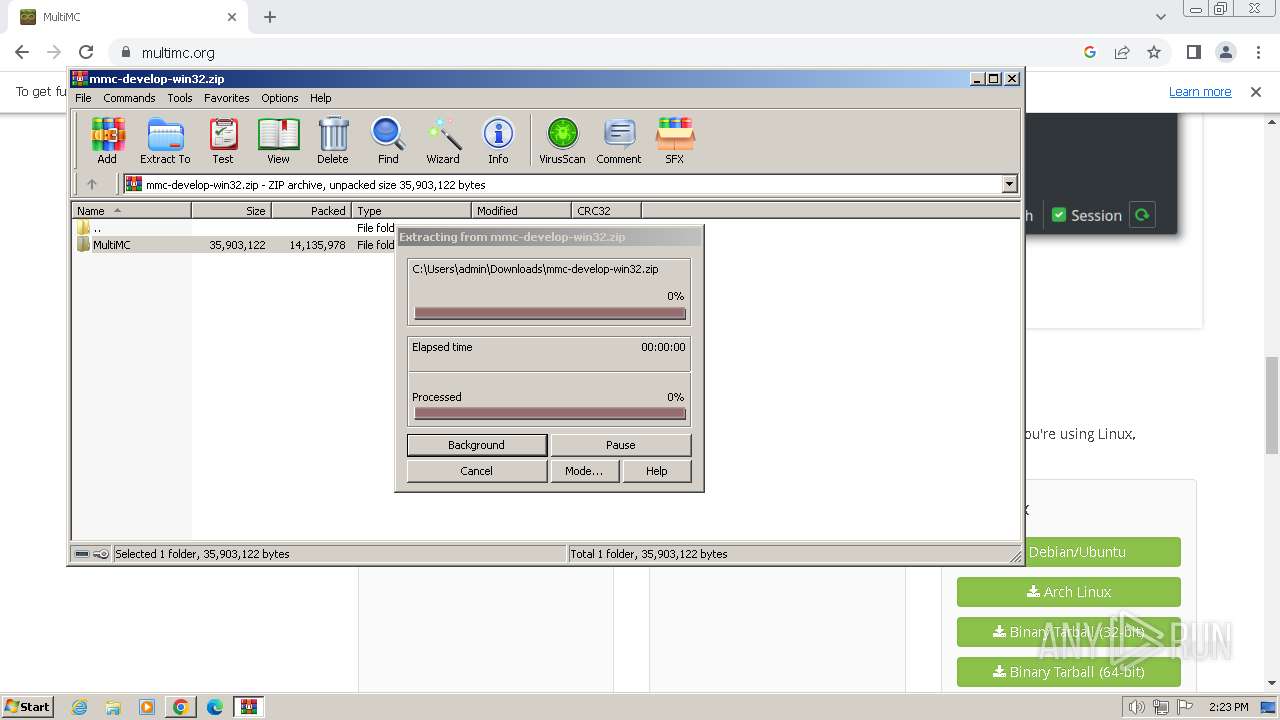Launch the Wizard tool
The width and height of the screenshot is (1280, 720).
click(x=443, y=140)
